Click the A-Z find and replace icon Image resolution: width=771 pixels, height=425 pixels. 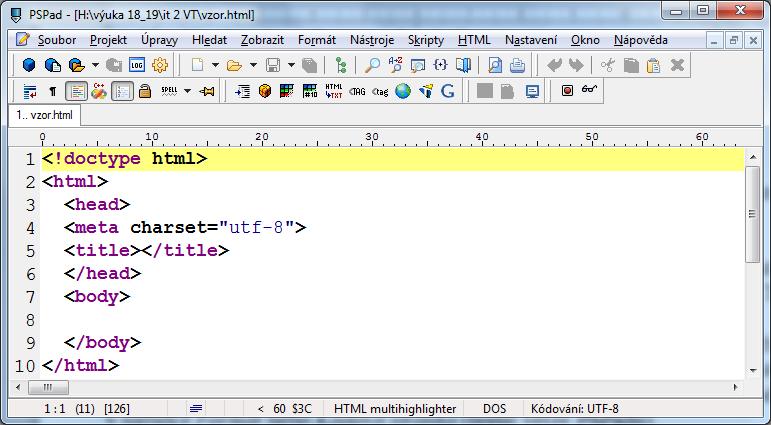(395, 65)
